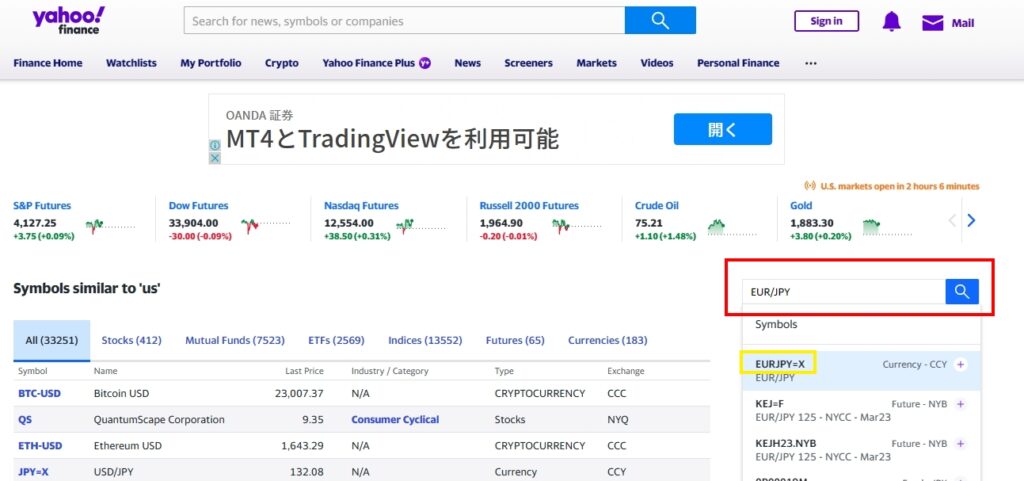Open Gold link

pyautogui.click(x=801, y=206)
